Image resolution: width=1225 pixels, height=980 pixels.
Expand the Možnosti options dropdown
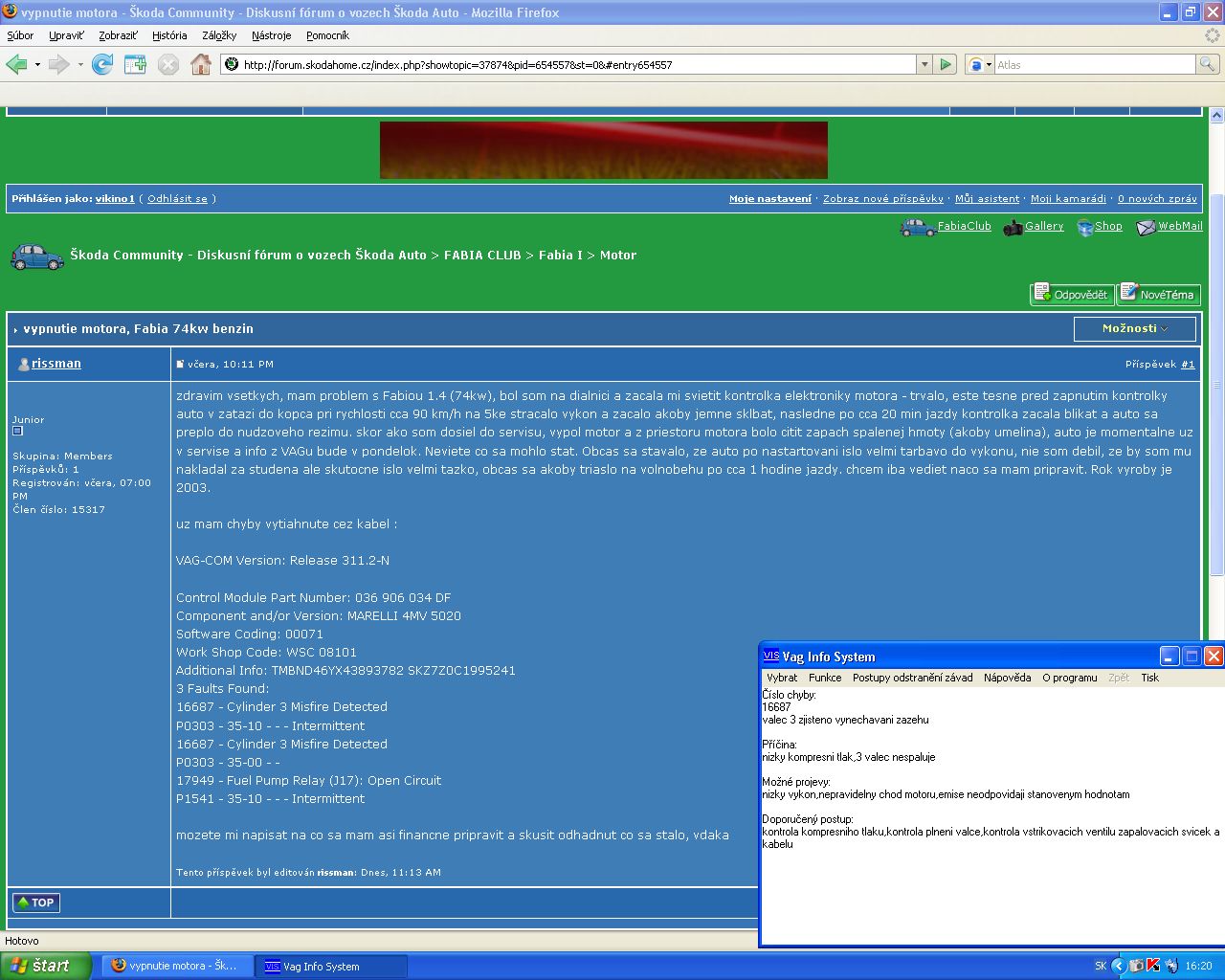click(1135, 328)
